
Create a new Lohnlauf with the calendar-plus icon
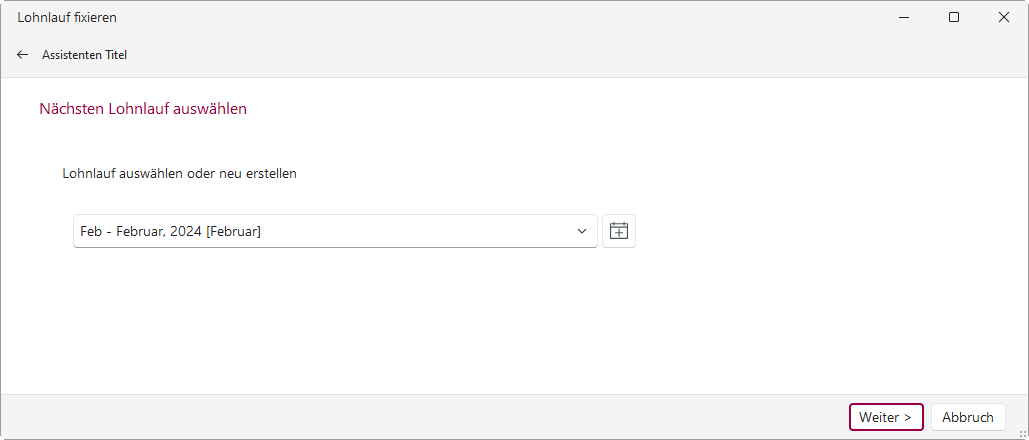(x=619, y=231)
